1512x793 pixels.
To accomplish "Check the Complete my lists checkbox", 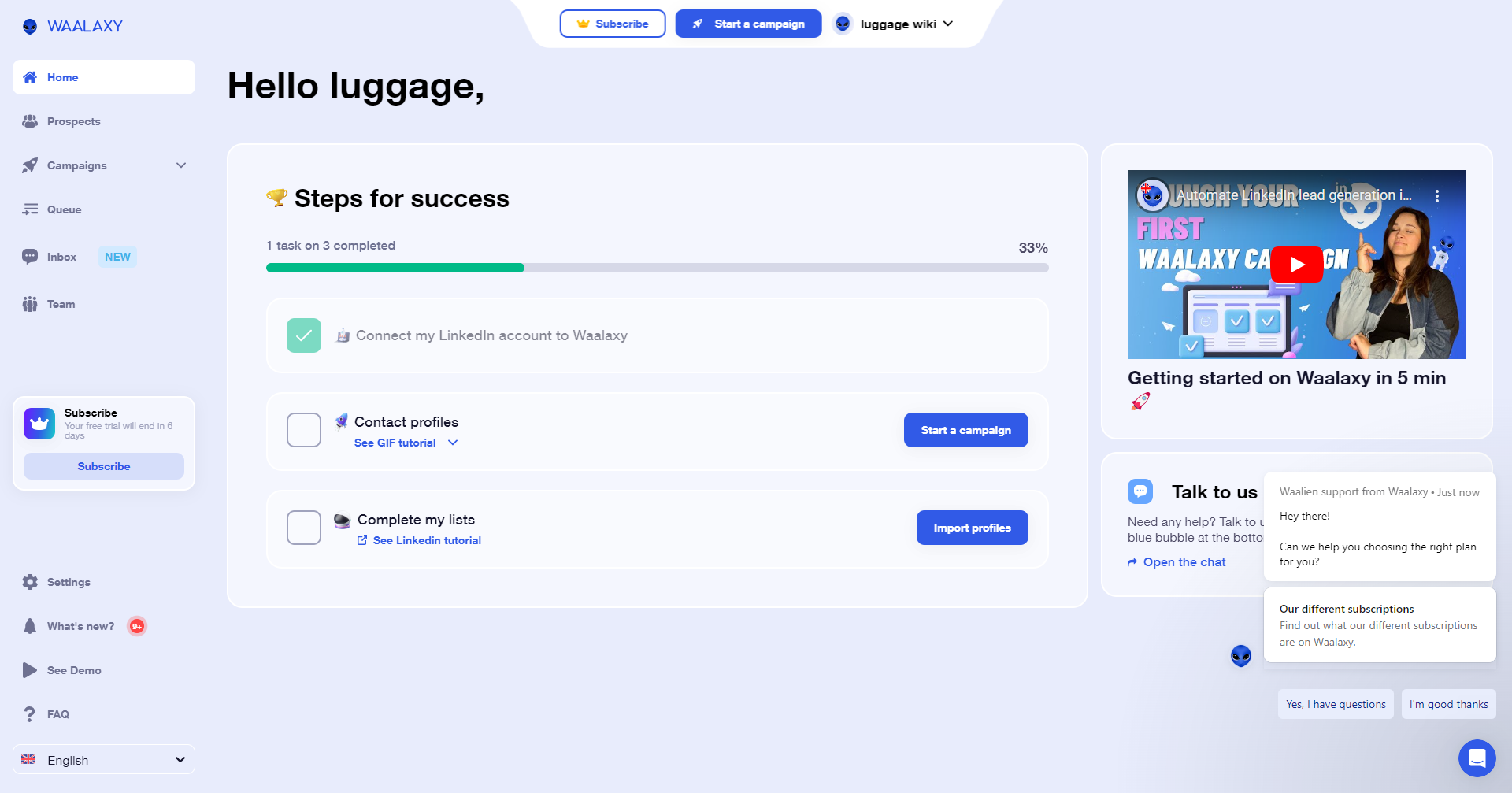I will [x=304, y=528].
